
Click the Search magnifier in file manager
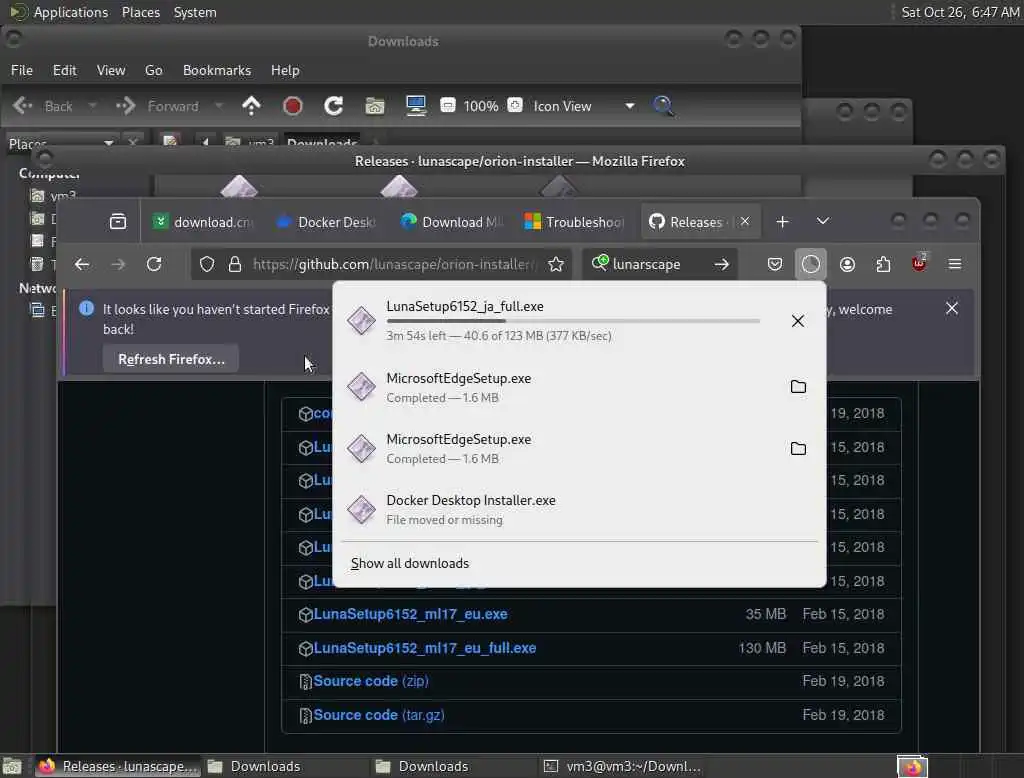coord(663,105)
